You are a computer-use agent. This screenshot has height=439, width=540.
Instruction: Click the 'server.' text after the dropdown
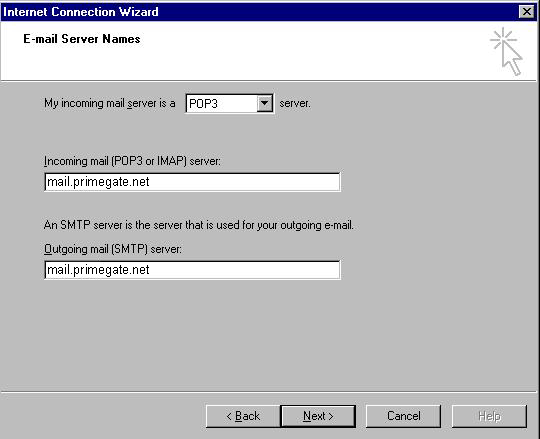pos(295,103)
